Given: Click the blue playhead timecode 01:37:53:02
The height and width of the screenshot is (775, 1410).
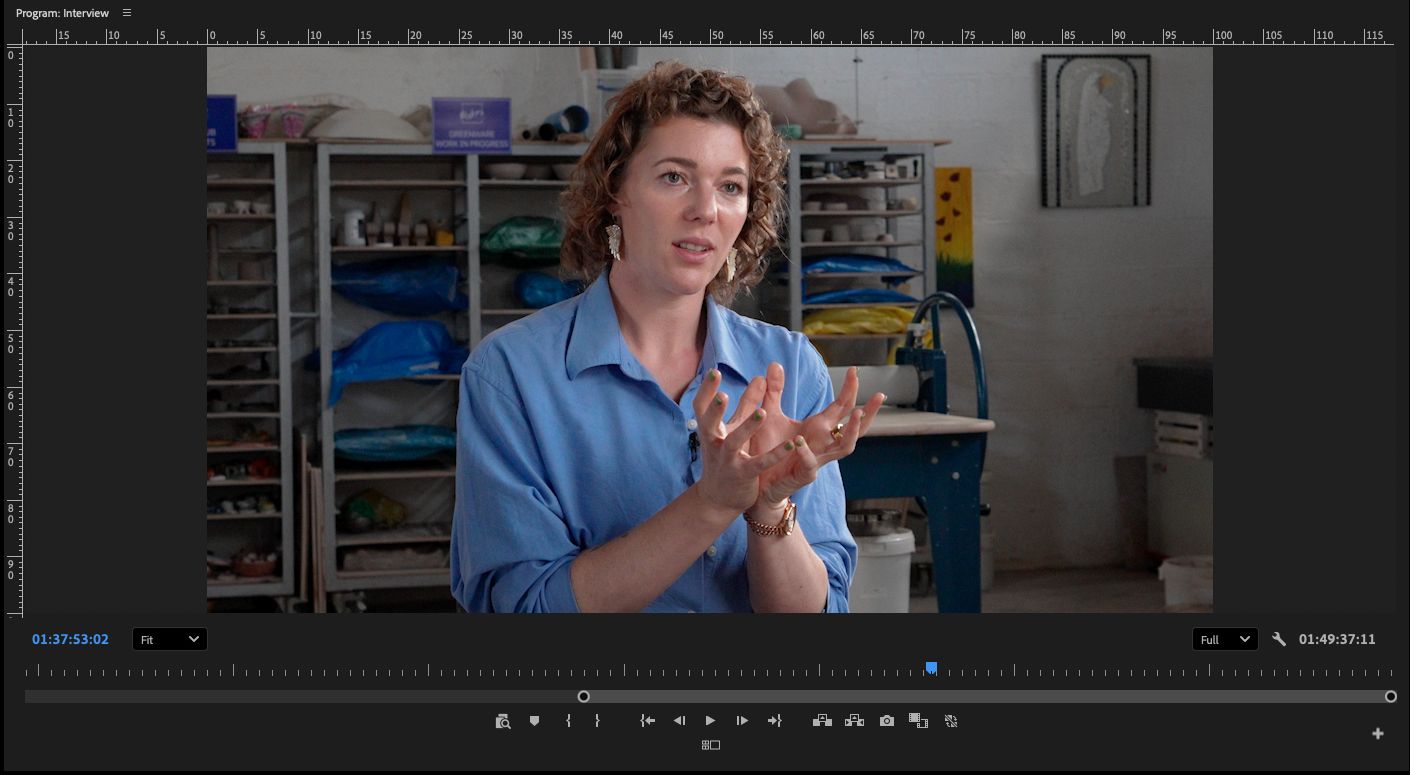Looking at the screenshot, I should pyautogui.click(x=70, y=639).
